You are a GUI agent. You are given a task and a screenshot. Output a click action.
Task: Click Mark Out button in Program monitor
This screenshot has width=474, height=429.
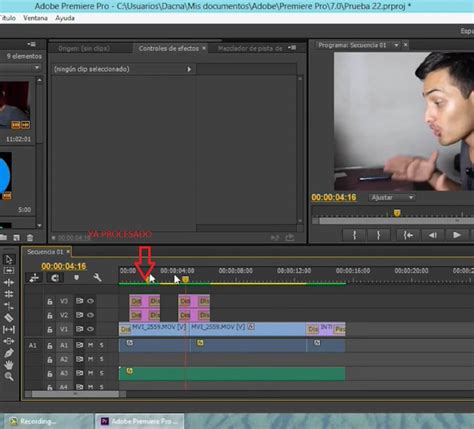click(x=378, y=235)
